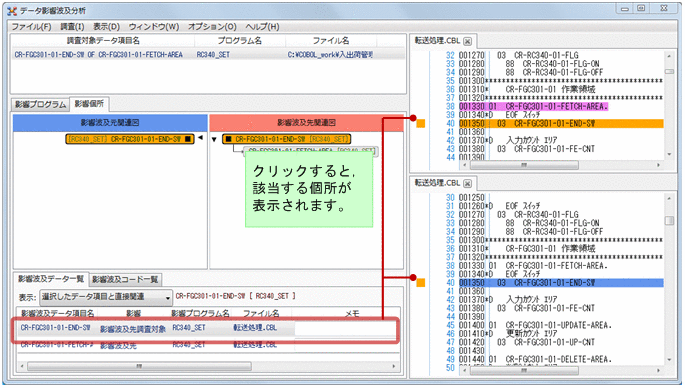This screenshot has height=388, width=685.
Task: Click the 影響波及先関連図 blue header
Action: point(110,123)
